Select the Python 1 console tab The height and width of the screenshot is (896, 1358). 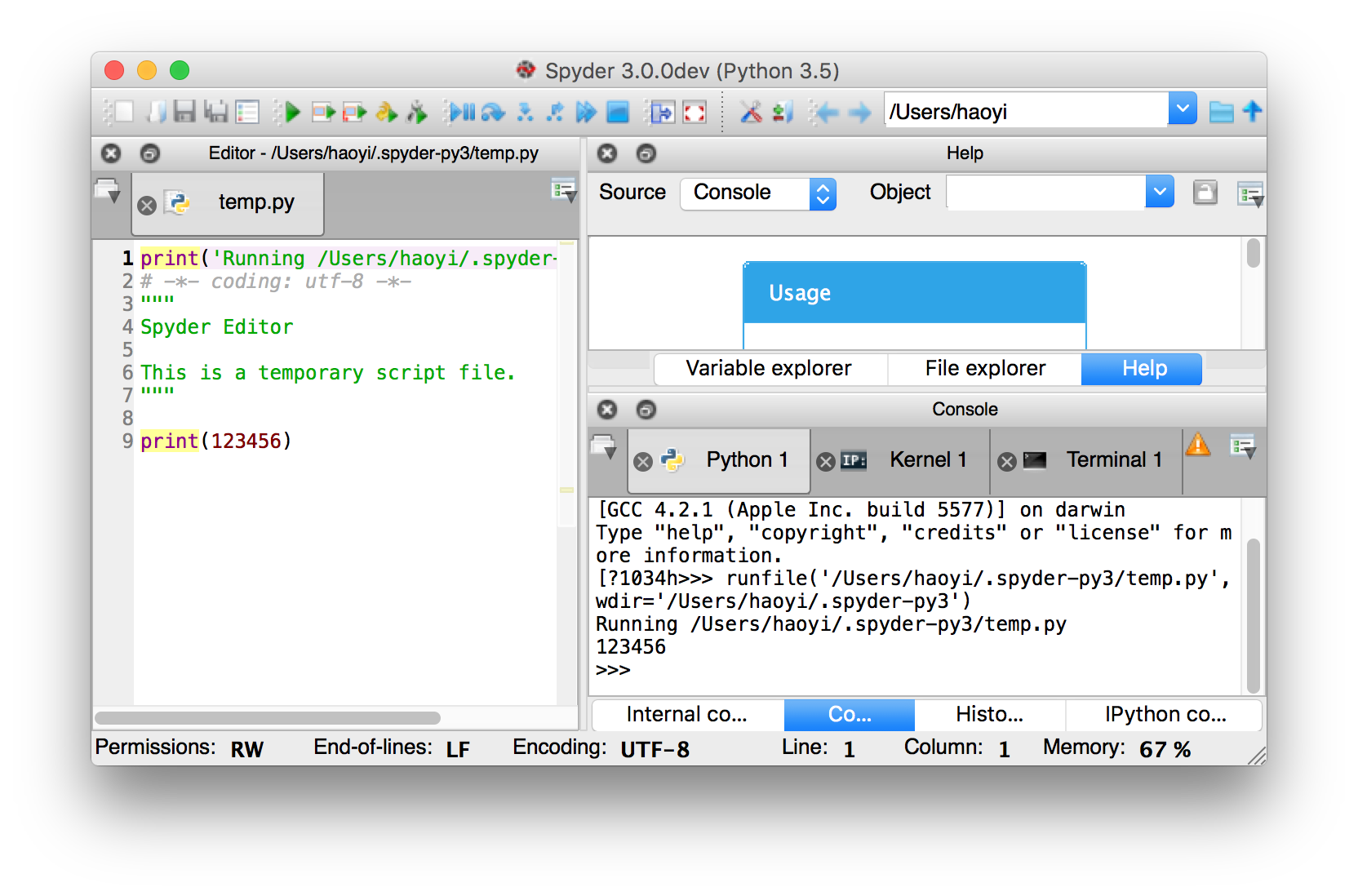(719, 460)
